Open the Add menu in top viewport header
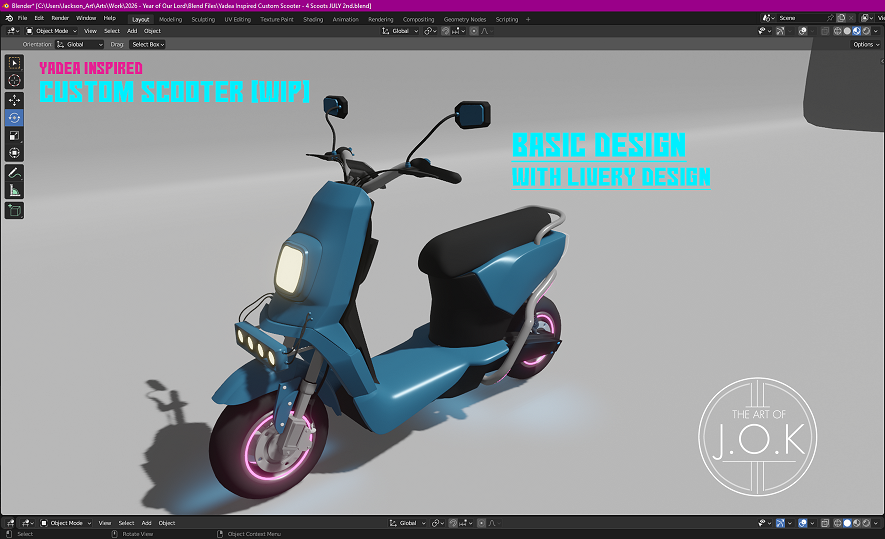This screenshot has width=885, height=539. (x=132, y=31)
